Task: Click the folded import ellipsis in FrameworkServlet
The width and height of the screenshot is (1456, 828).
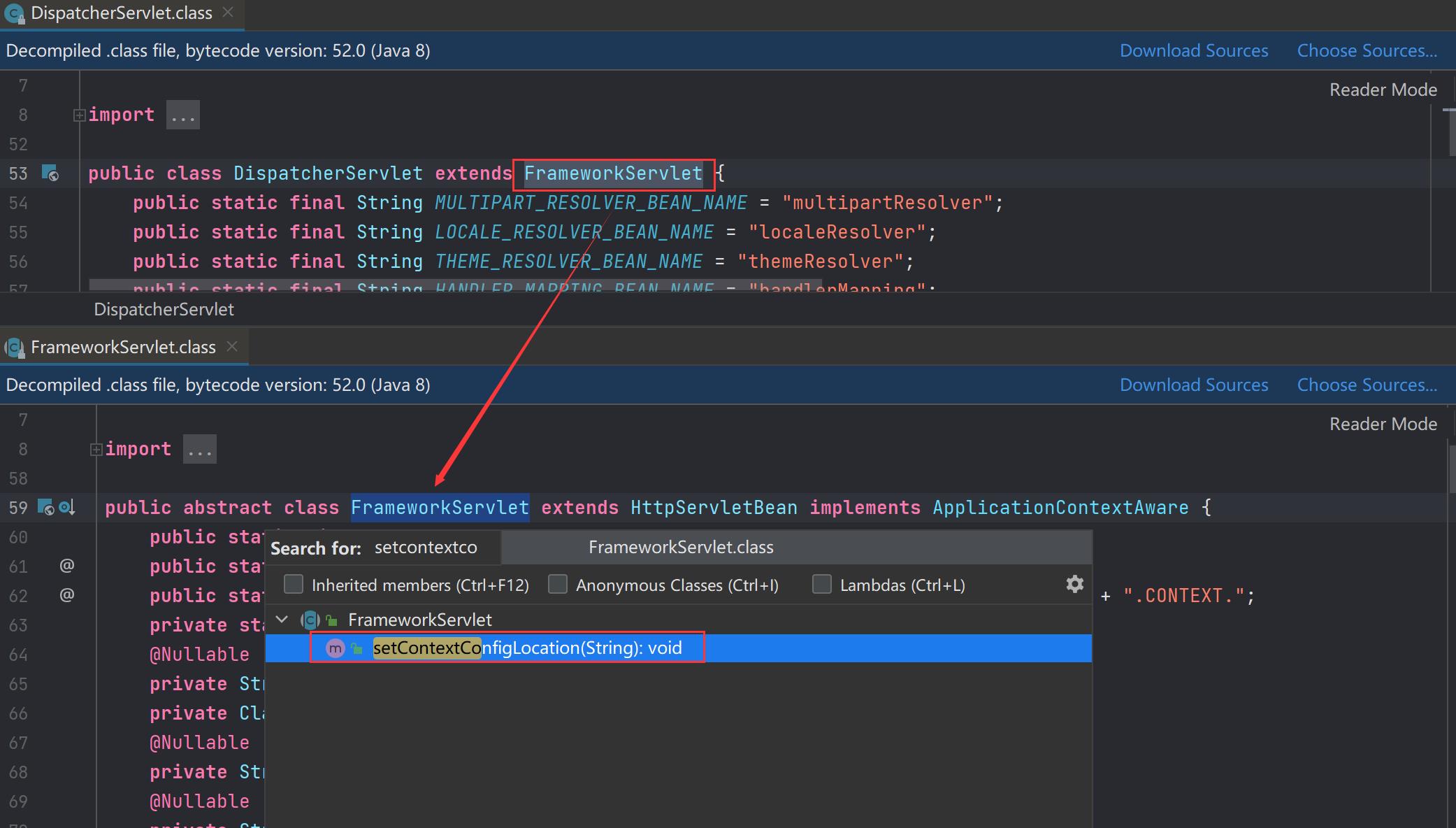Action: (200, 449)
